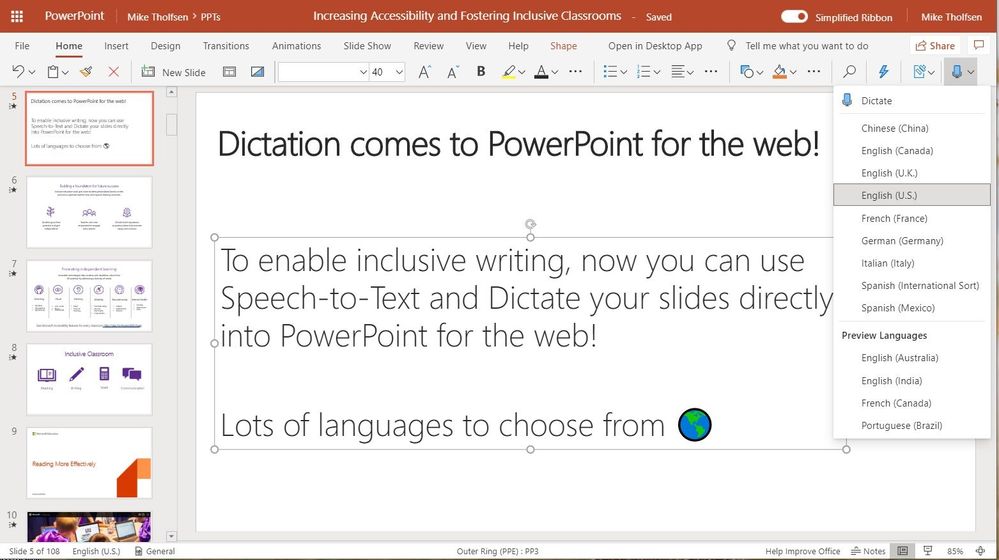Start Slide Show from status bar icon
Image resolution: width=999 pixels, height=560 pixels.
928,551
